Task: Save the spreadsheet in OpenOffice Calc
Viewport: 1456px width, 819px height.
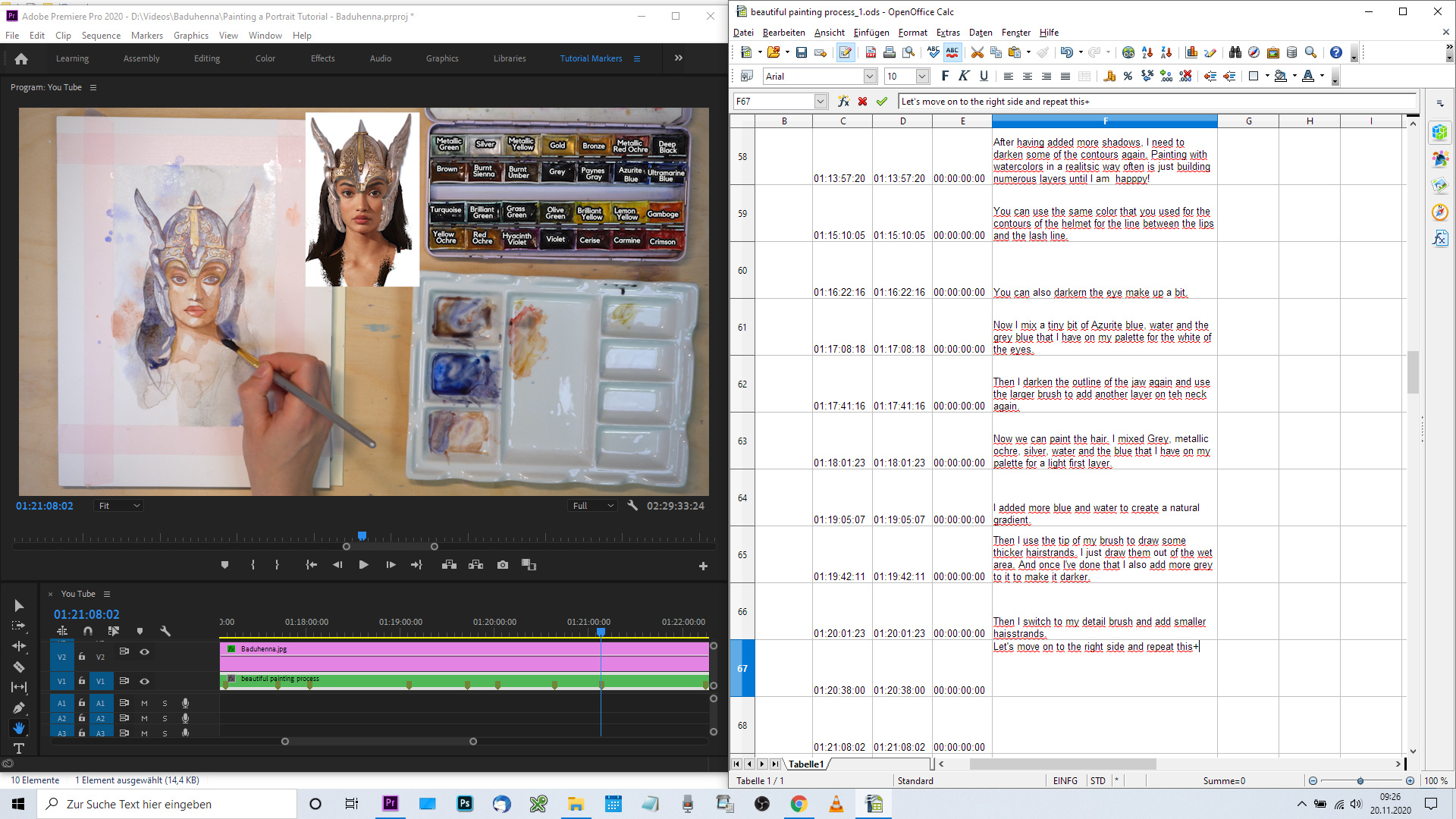Action: [801, 52]
